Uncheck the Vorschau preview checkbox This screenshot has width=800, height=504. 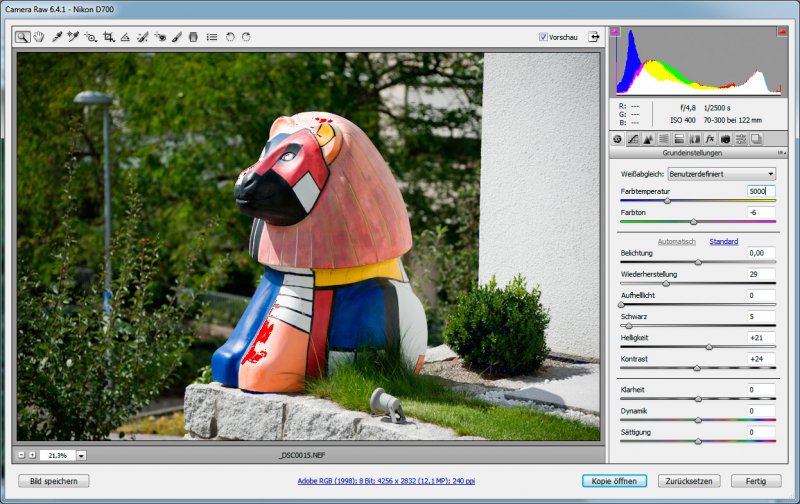[x=543, y=37]
